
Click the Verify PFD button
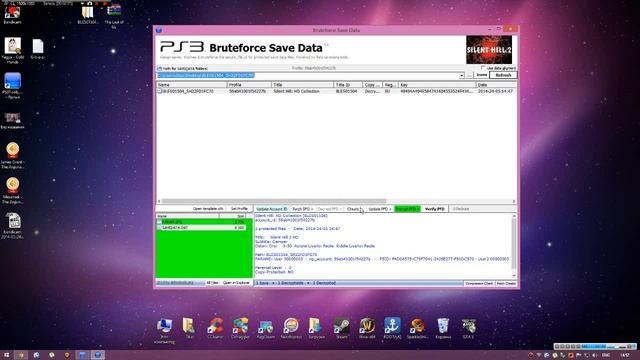point(435,209)
